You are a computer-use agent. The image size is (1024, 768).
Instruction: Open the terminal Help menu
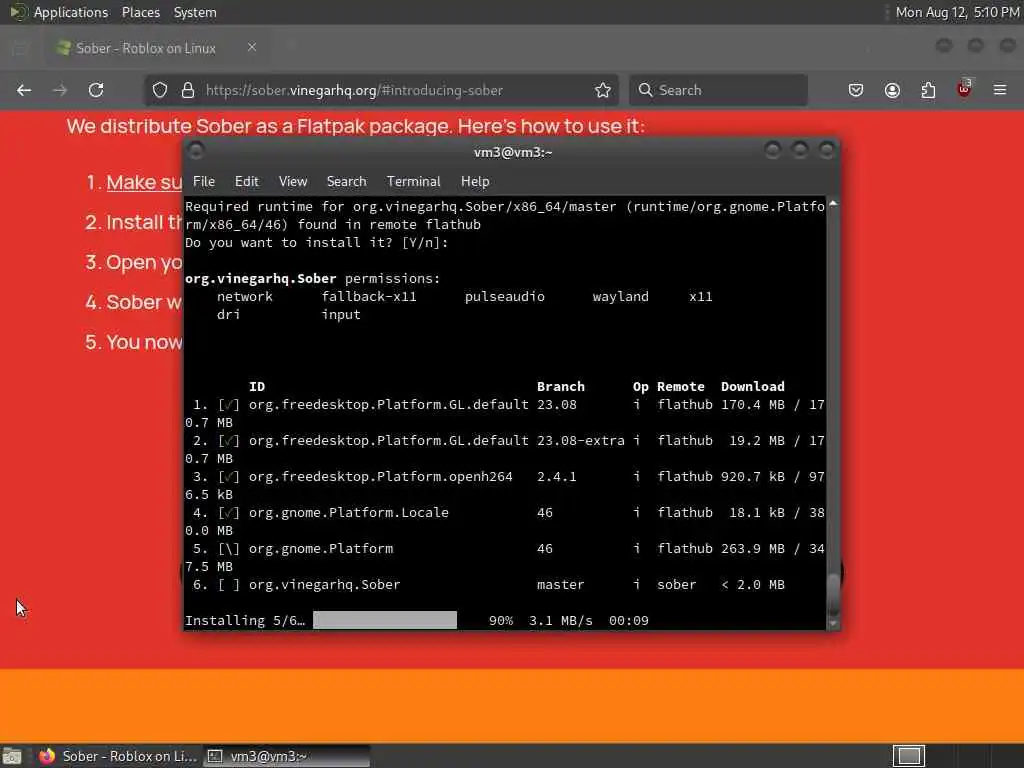[x=475, y=182]
